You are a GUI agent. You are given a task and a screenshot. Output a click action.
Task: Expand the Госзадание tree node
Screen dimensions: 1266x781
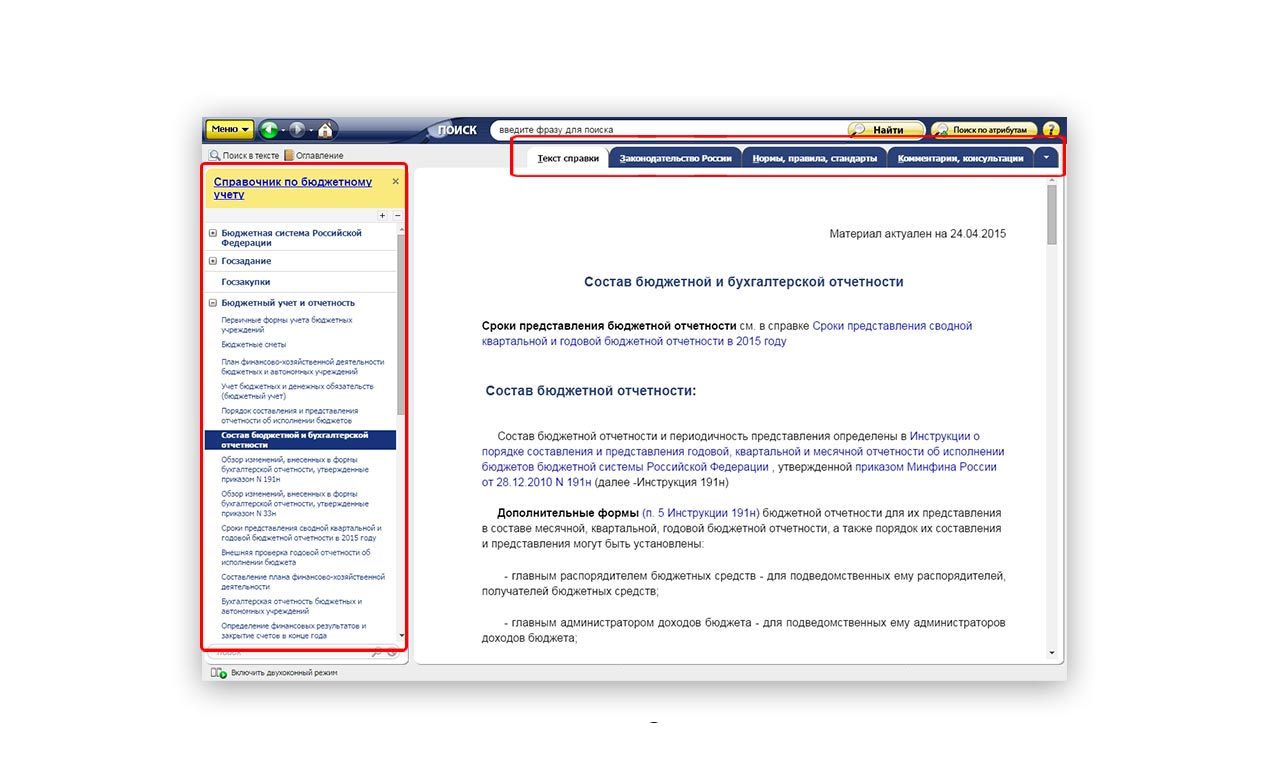tap(213, 261)
